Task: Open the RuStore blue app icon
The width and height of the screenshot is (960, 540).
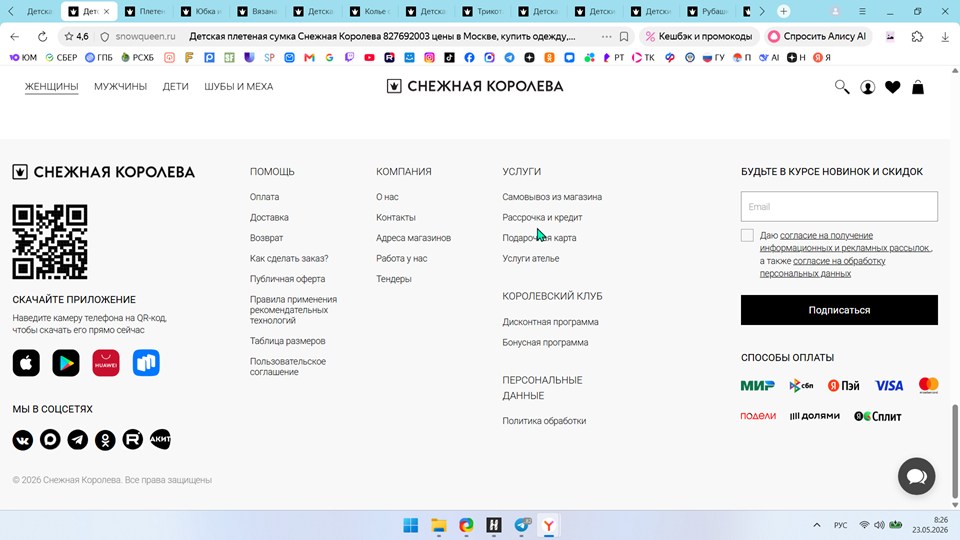Action: point(146,362)
